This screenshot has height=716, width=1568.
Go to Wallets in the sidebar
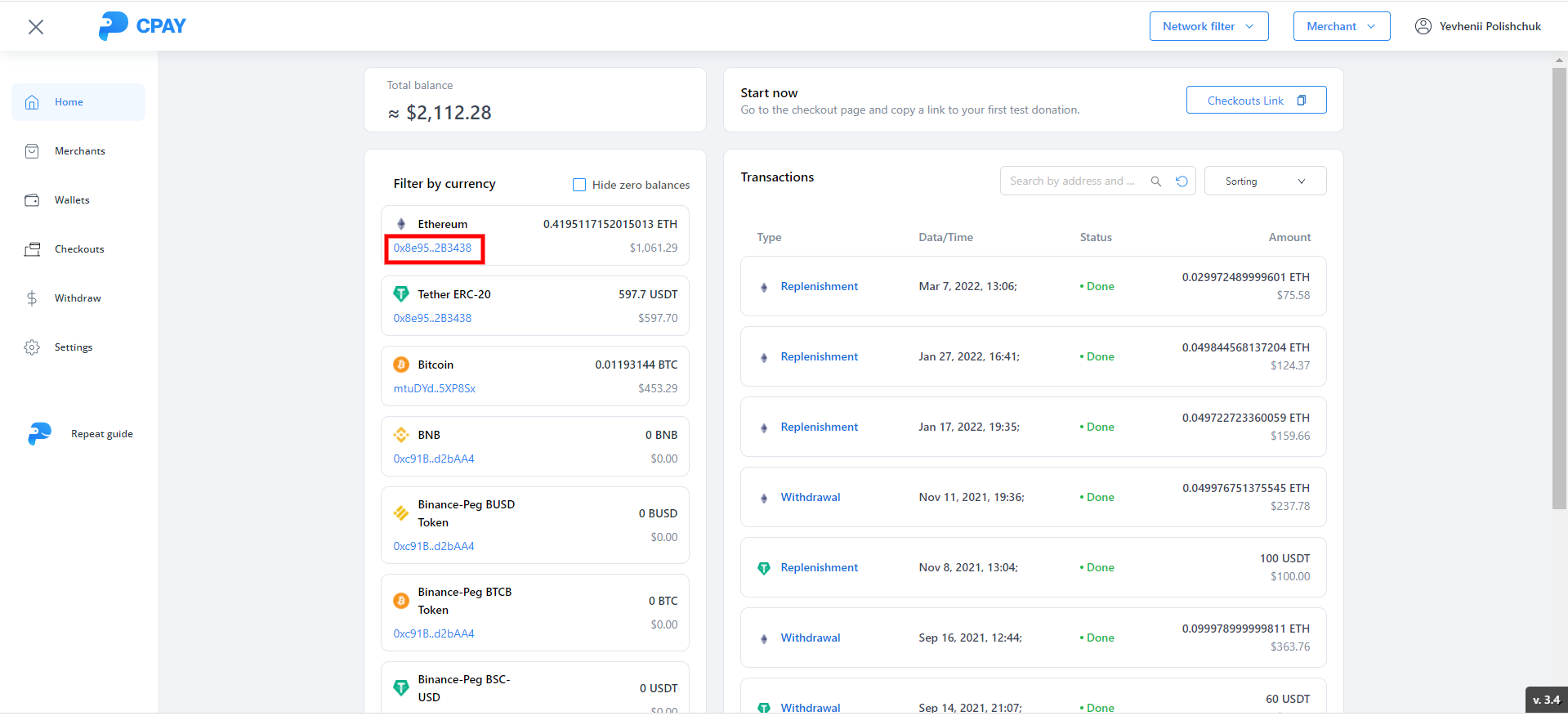click(x=72, y=200)
